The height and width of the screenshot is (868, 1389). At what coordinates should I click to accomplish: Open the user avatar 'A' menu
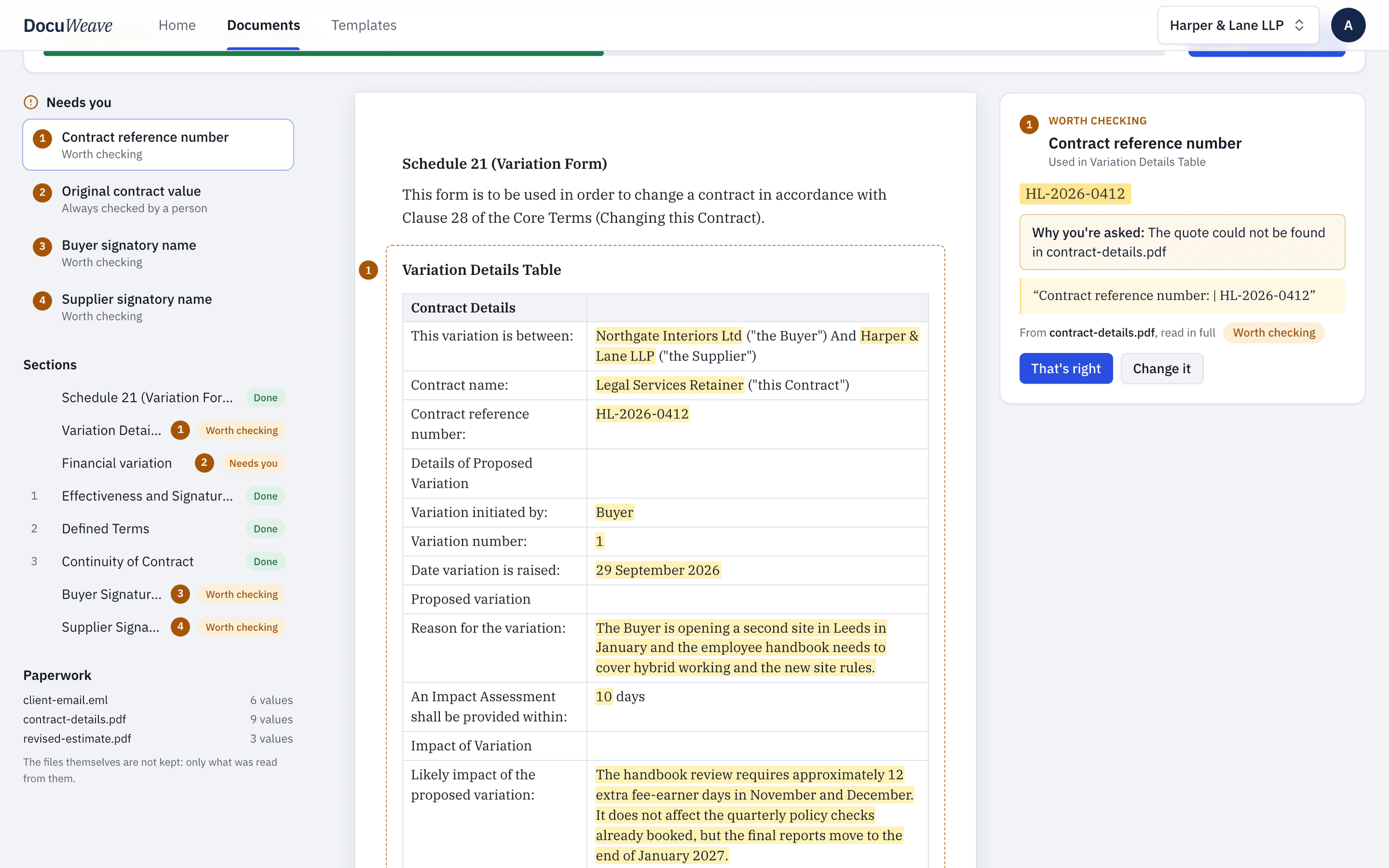(1348, 25)
